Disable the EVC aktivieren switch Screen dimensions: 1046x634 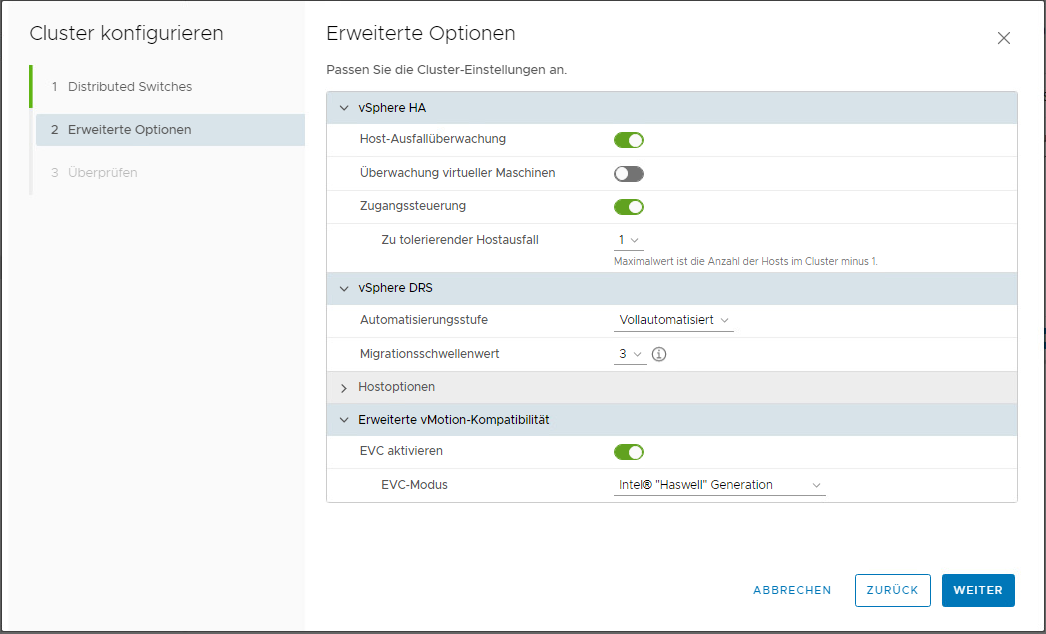(628, 452)
